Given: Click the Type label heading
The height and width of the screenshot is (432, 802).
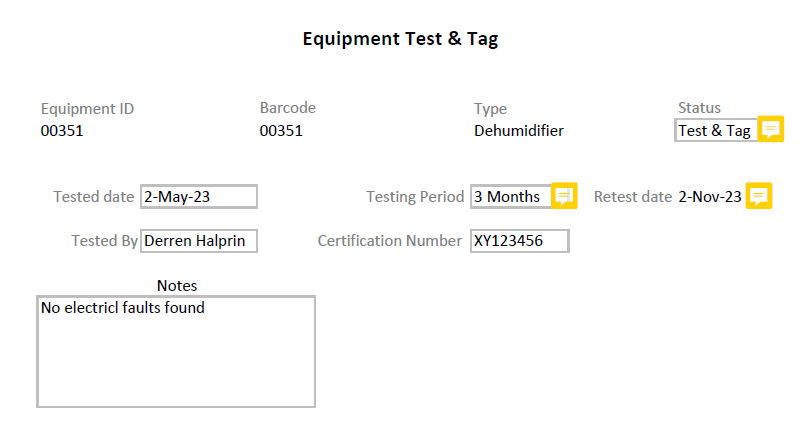Looking at the screenshot, I should (490, 109).
